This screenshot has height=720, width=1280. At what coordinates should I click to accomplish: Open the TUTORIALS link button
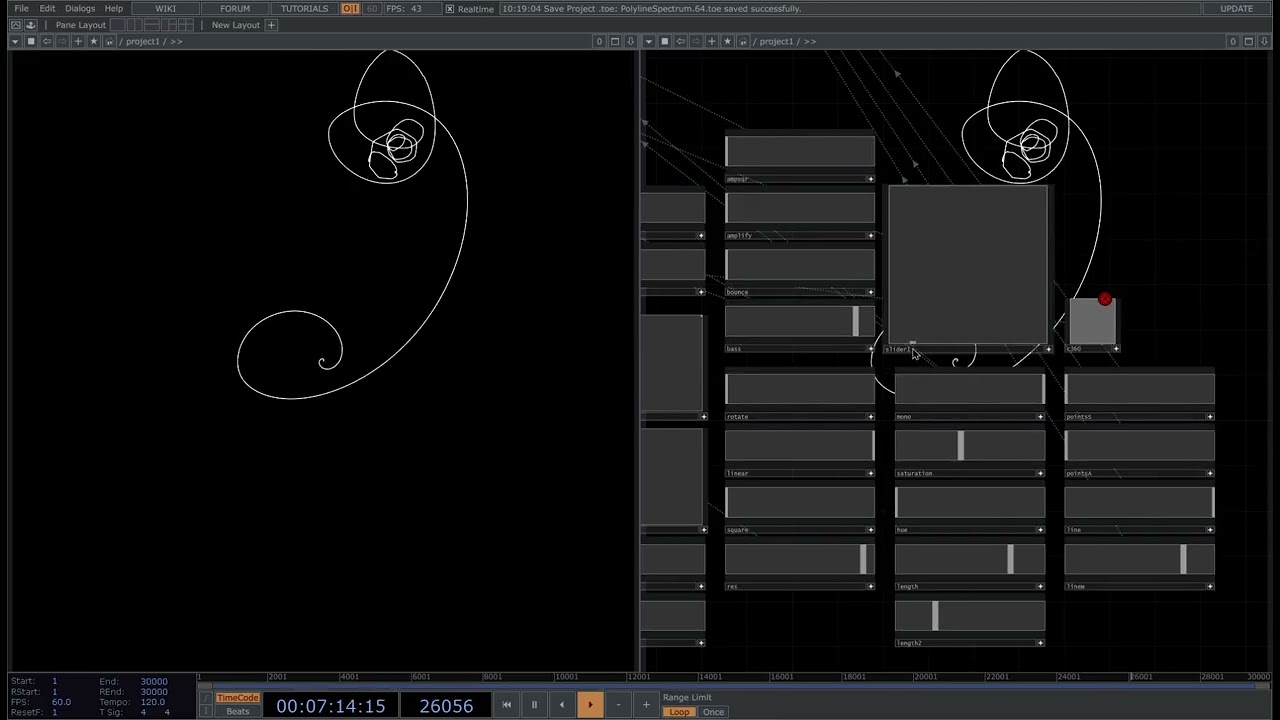pyautogui.click(x=304, y=8)
